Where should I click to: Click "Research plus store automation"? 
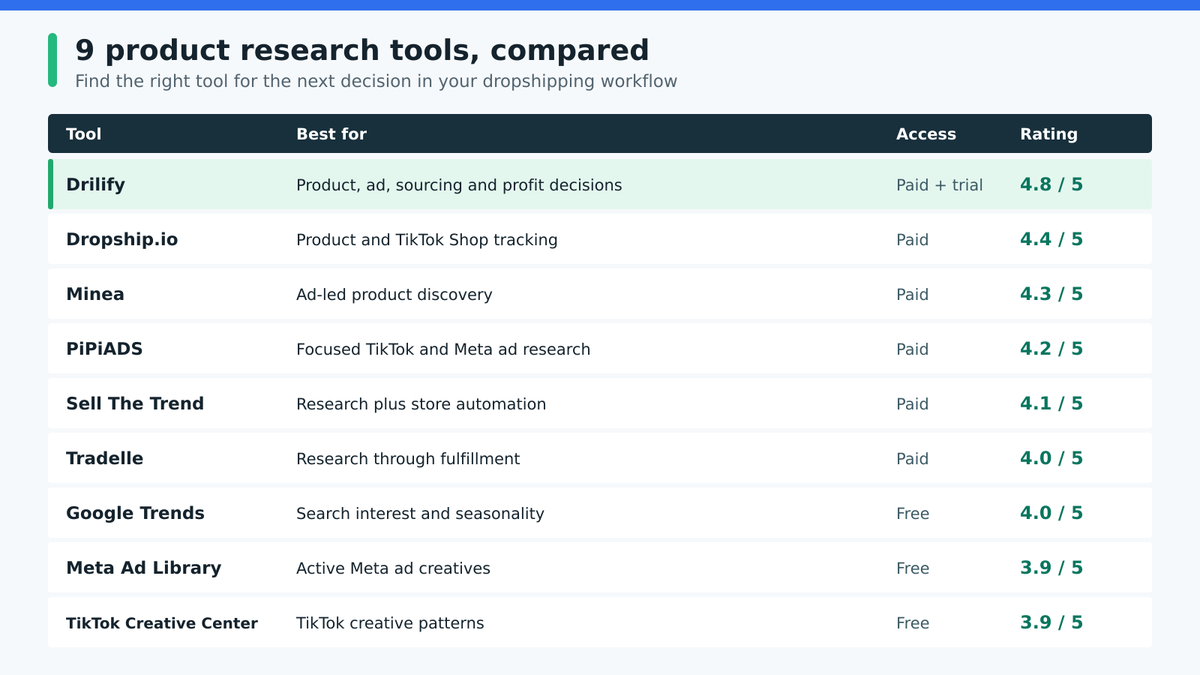pos(421,404)
